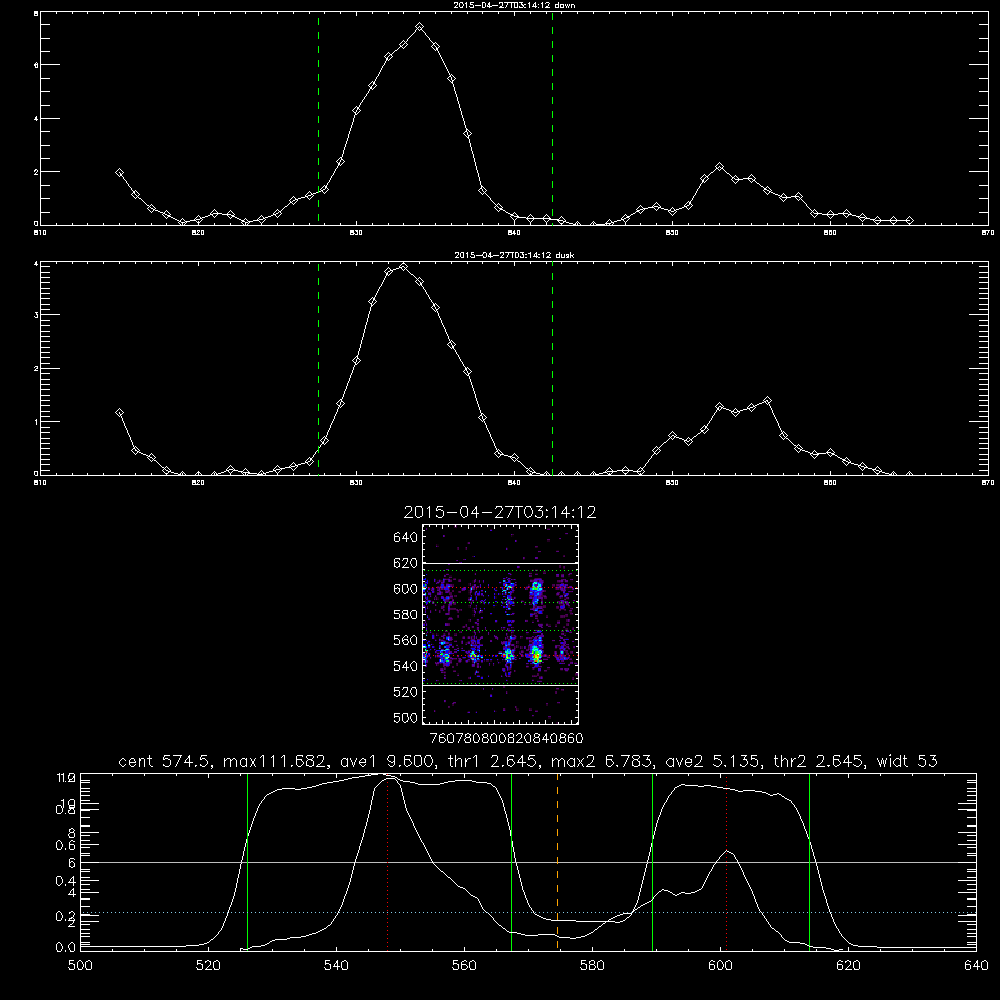Select the highest data point of the dawn curve
Viewport: 1000px width, 1000px height.
[419, 27]
